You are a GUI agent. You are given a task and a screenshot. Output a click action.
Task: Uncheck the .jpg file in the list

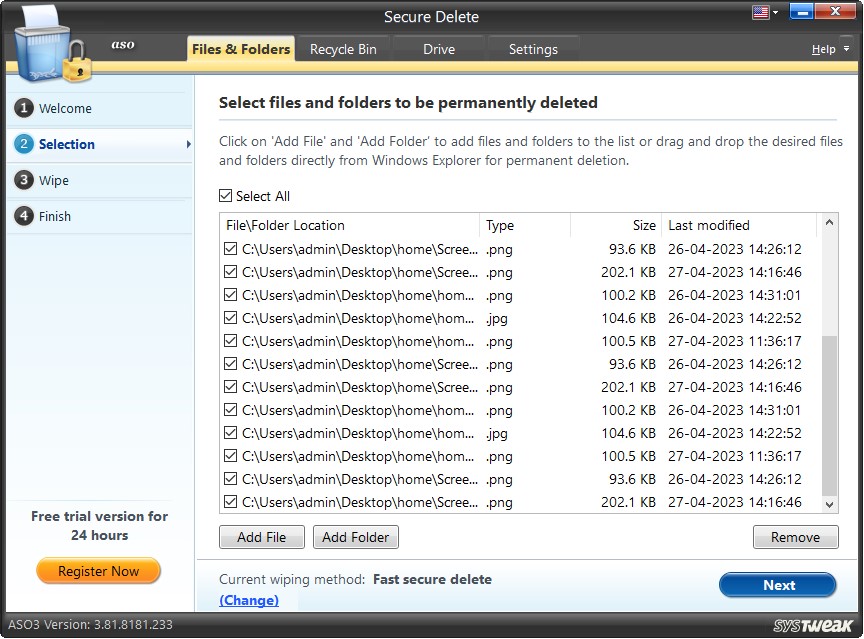pyautogui.click(x=230, y=318)
